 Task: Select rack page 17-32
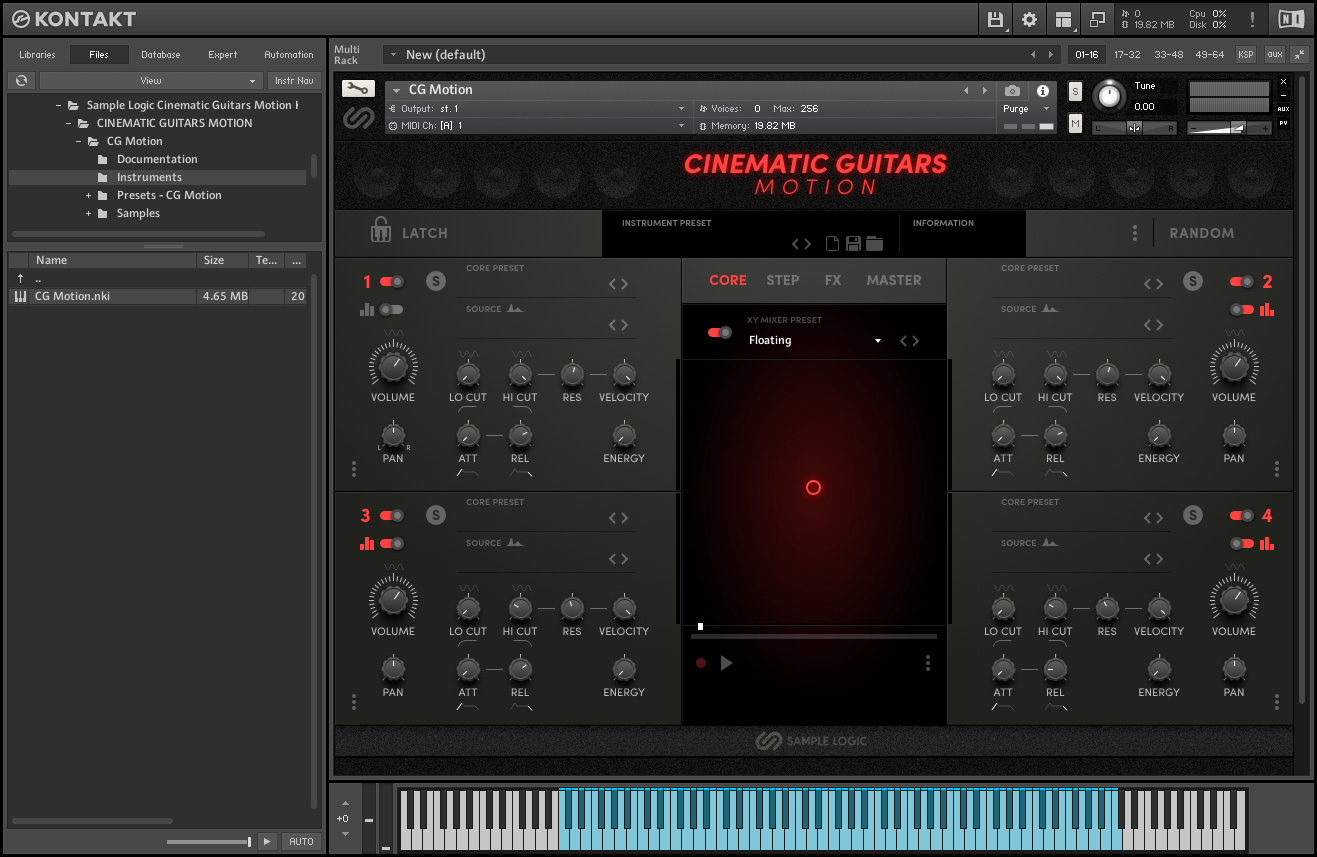[x=1127, y=55]
